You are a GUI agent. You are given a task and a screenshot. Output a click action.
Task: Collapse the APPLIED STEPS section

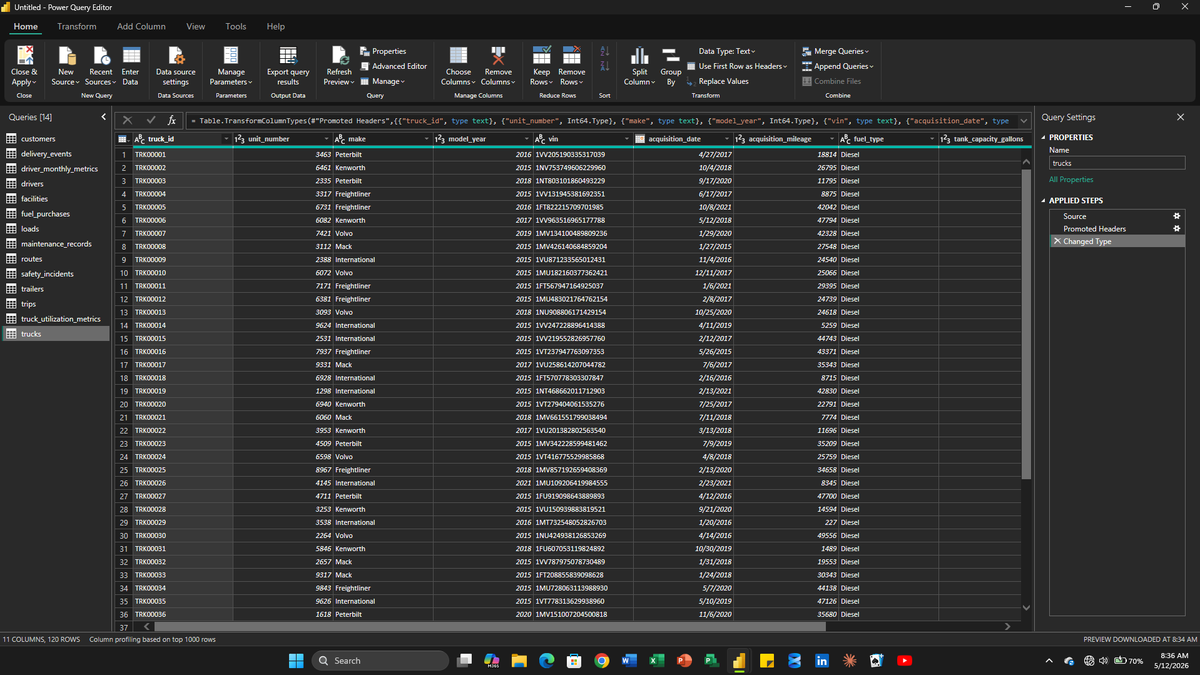[x=1044, y=201]
